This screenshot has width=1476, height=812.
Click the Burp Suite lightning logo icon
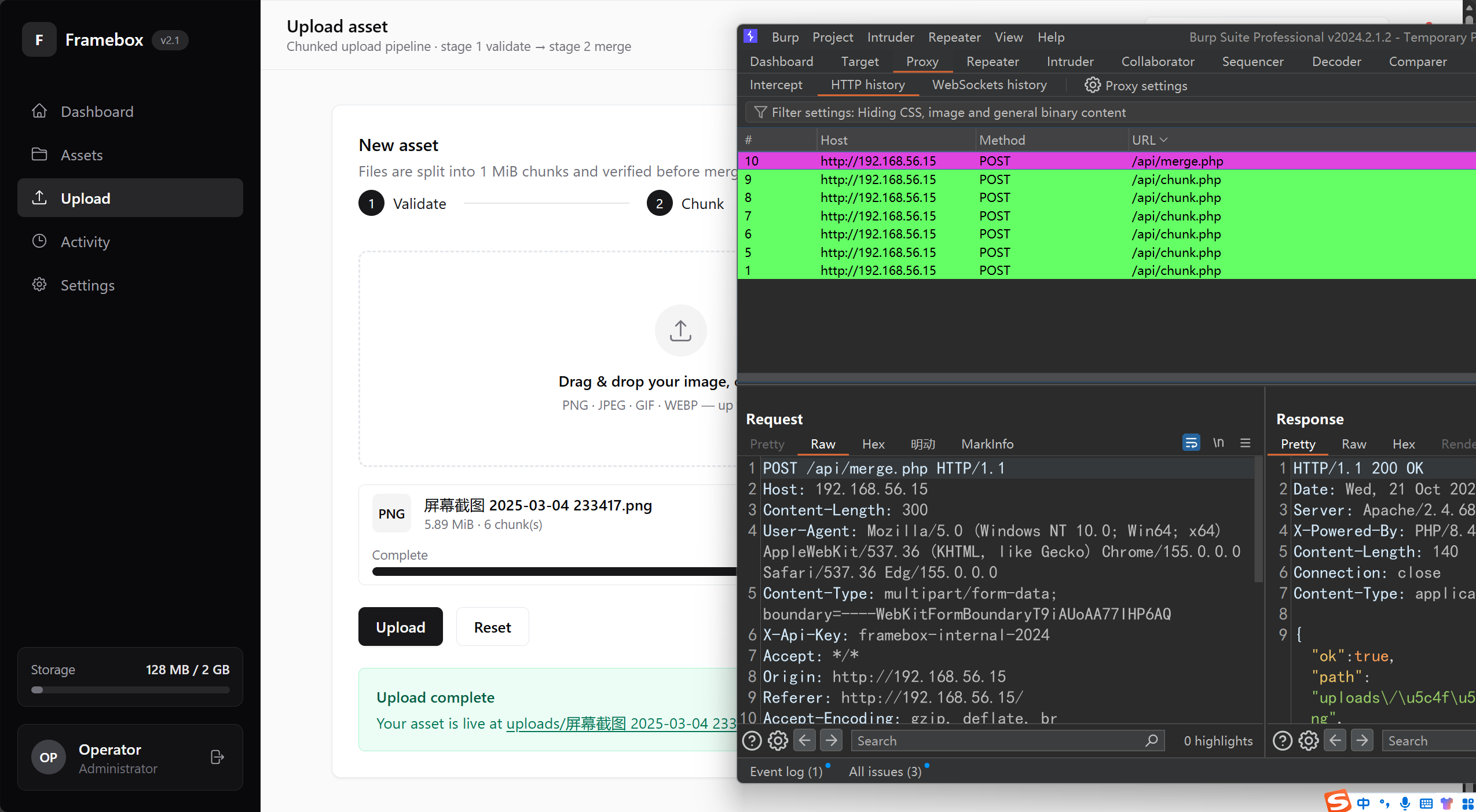click(x=750, y=36)
